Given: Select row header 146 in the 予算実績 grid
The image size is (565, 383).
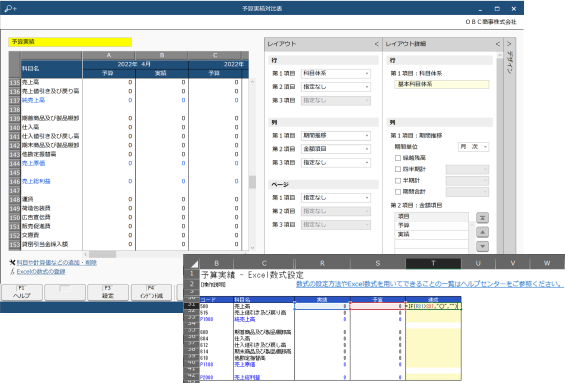Looking at the screenshot, I should (x=14, y=182).
